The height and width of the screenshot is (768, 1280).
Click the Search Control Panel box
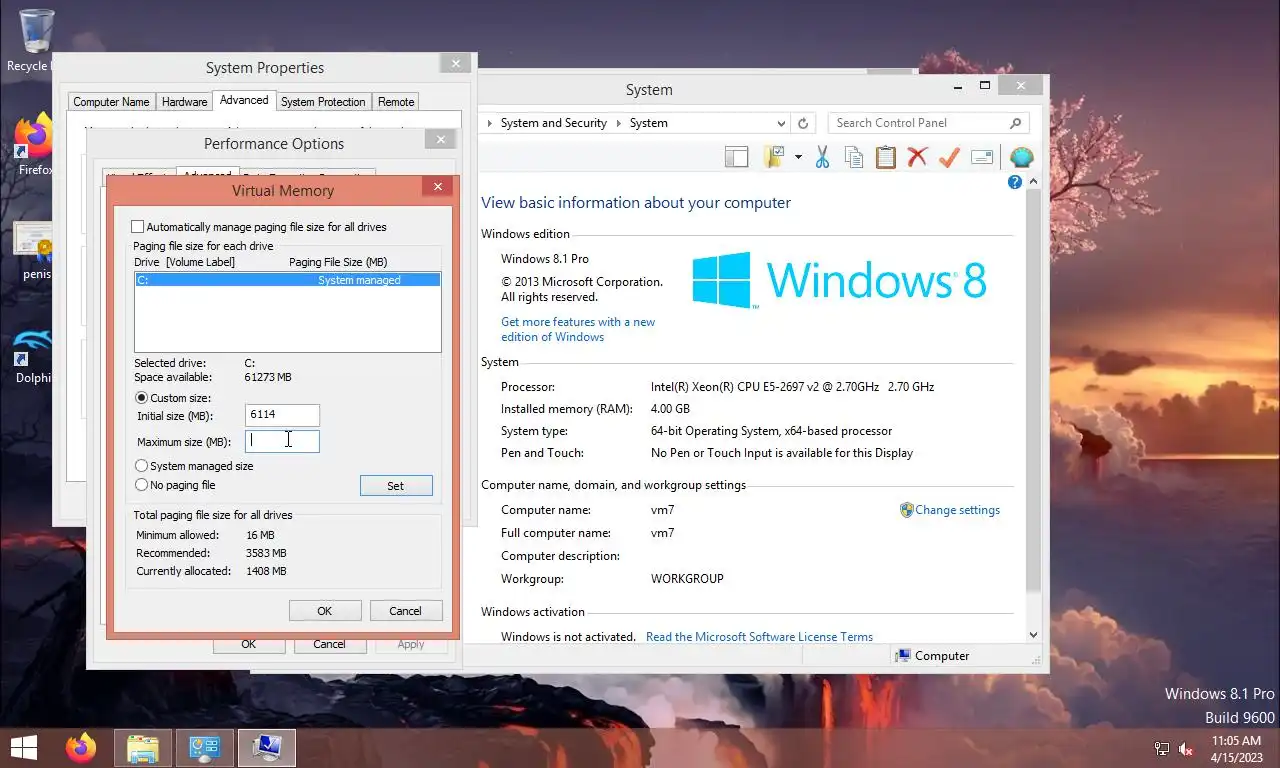928,123
